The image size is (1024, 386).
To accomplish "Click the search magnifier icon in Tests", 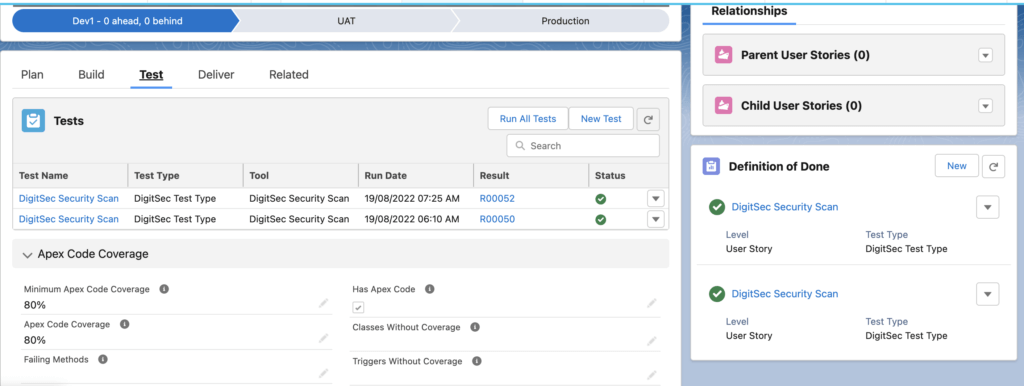I will [520, 146].
